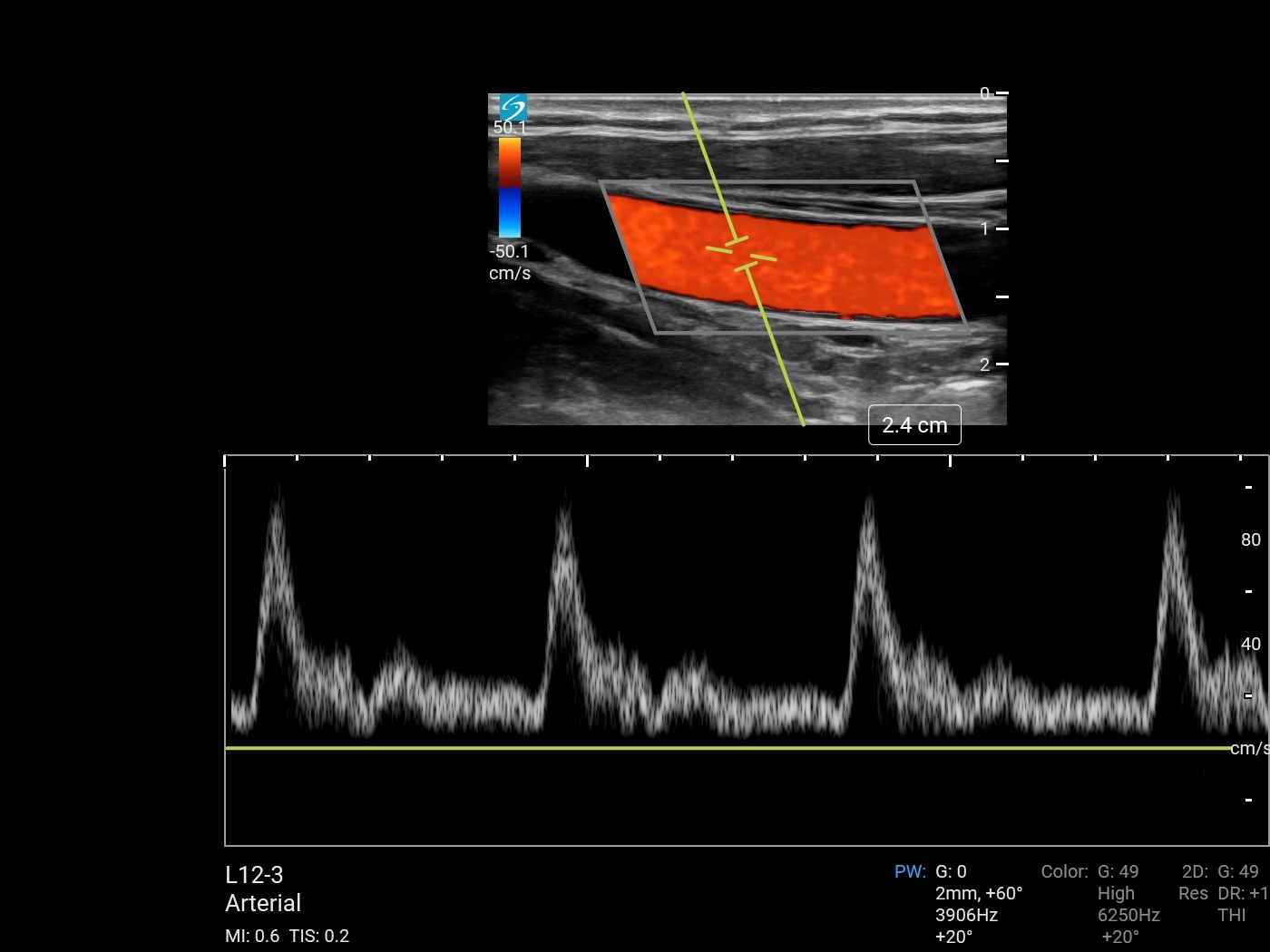The width and height of the screenshot is (1270, 952).
Task: Click the blue lower color scale bar
Action: pos(510,213)
